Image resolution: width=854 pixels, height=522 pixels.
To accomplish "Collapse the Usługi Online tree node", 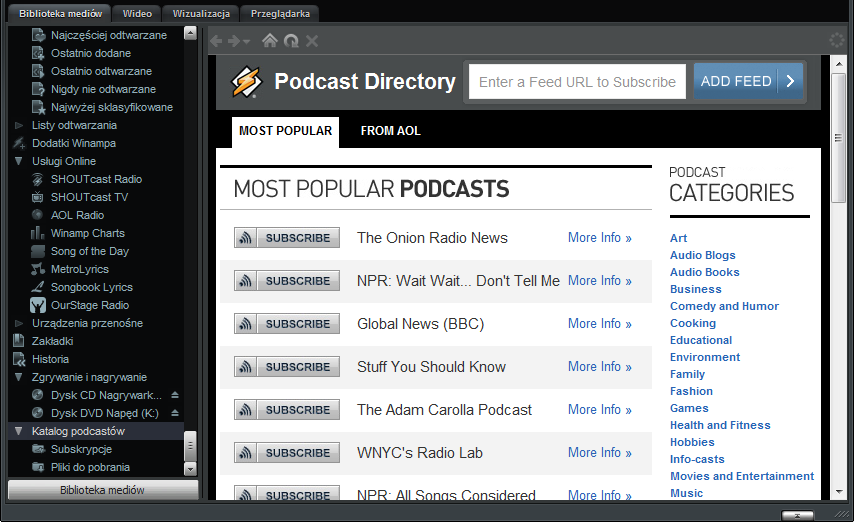I will pyautogui.click(x=19, y=161).
